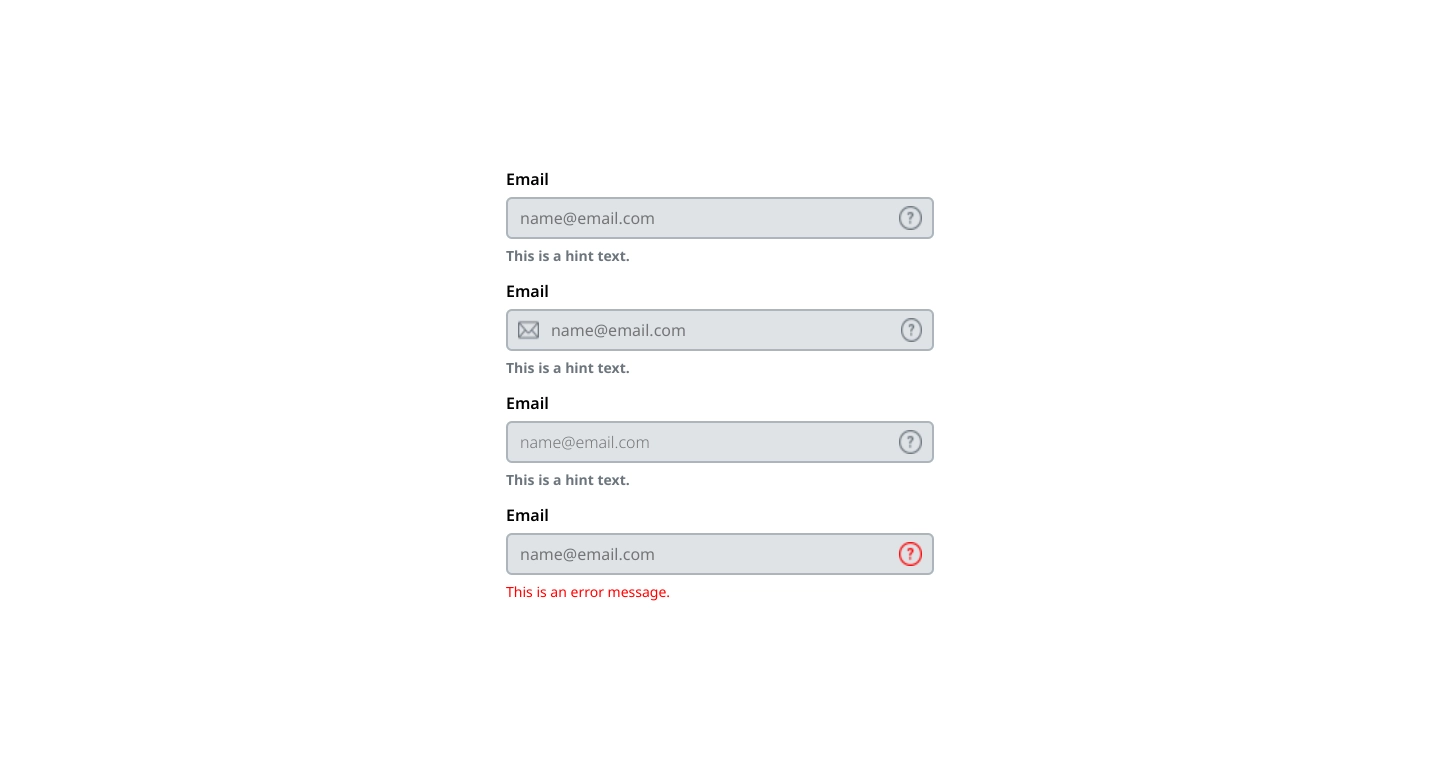Image resolution: width=1440 pixels, height=768 pixels.
Task: Focus the Email input above the error message
Action: click(x=720, y=554)
